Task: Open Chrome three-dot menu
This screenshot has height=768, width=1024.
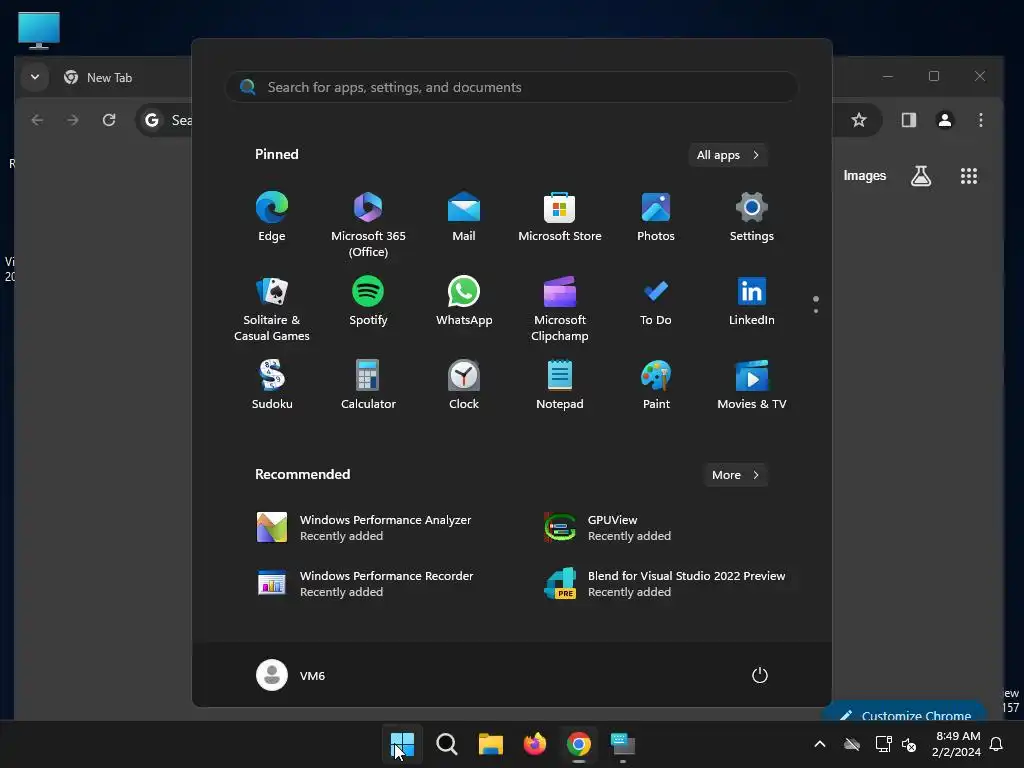Action: click(x=980, y=120)
